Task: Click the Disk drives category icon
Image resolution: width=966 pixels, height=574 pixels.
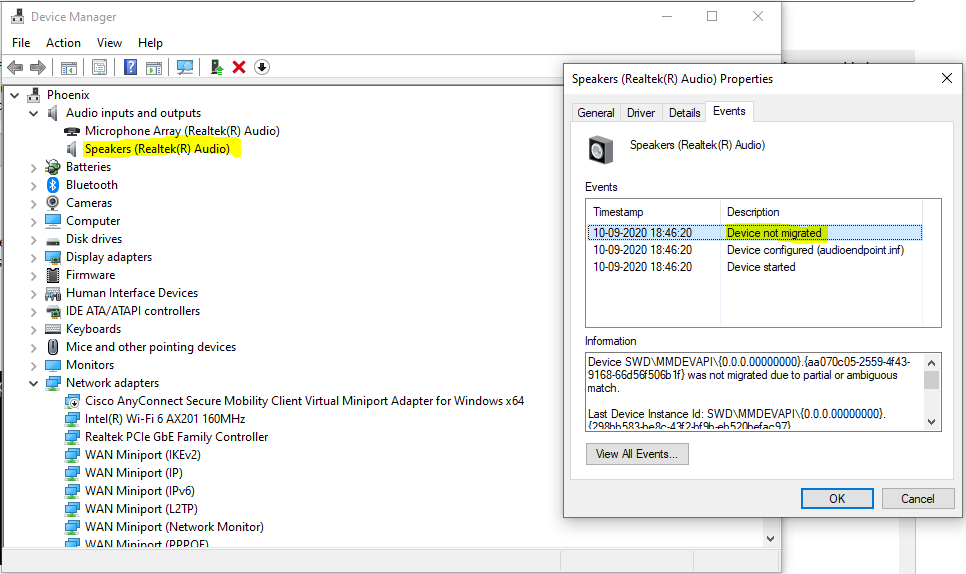Action: click(53, 240)
